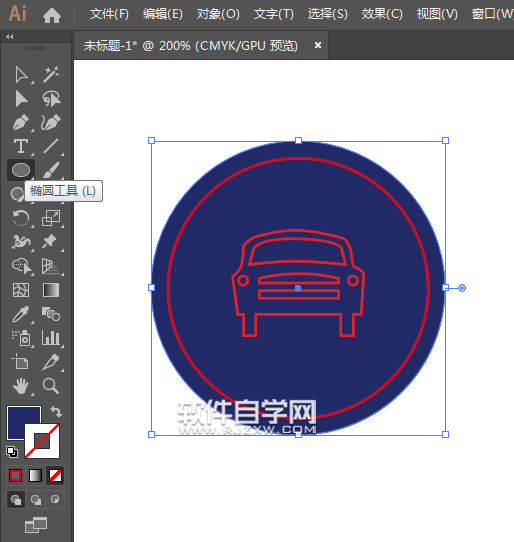Open the 文件(F) menu

point(109,14)
